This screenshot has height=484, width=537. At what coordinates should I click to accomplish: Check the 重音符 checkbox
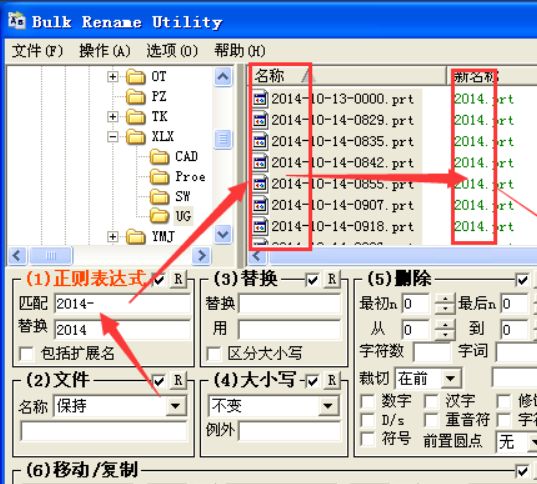pos(431,420)
